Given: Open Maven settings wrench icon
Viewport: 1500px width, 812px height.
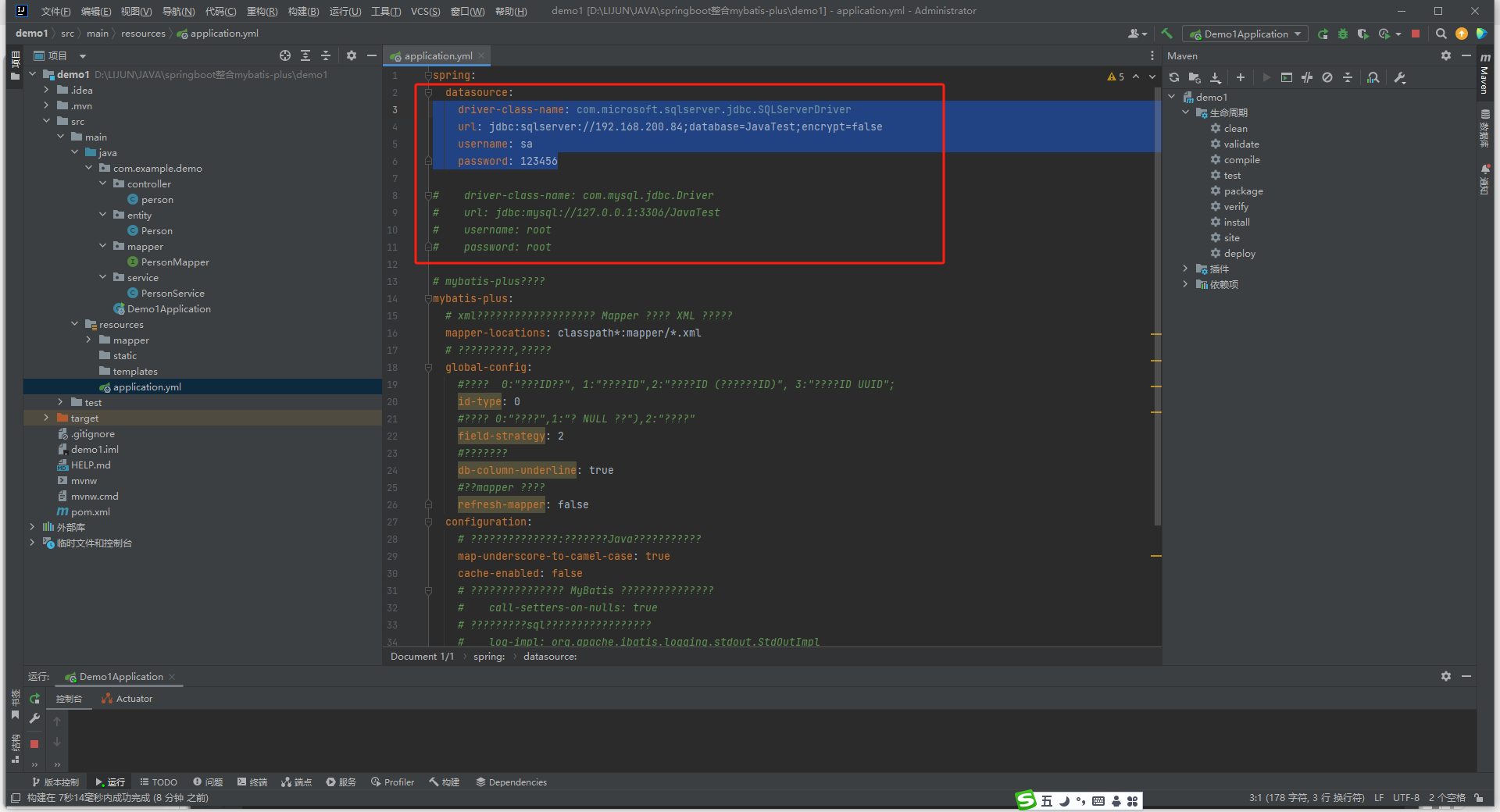Looking at the screenshot, I should (1400, 77).
